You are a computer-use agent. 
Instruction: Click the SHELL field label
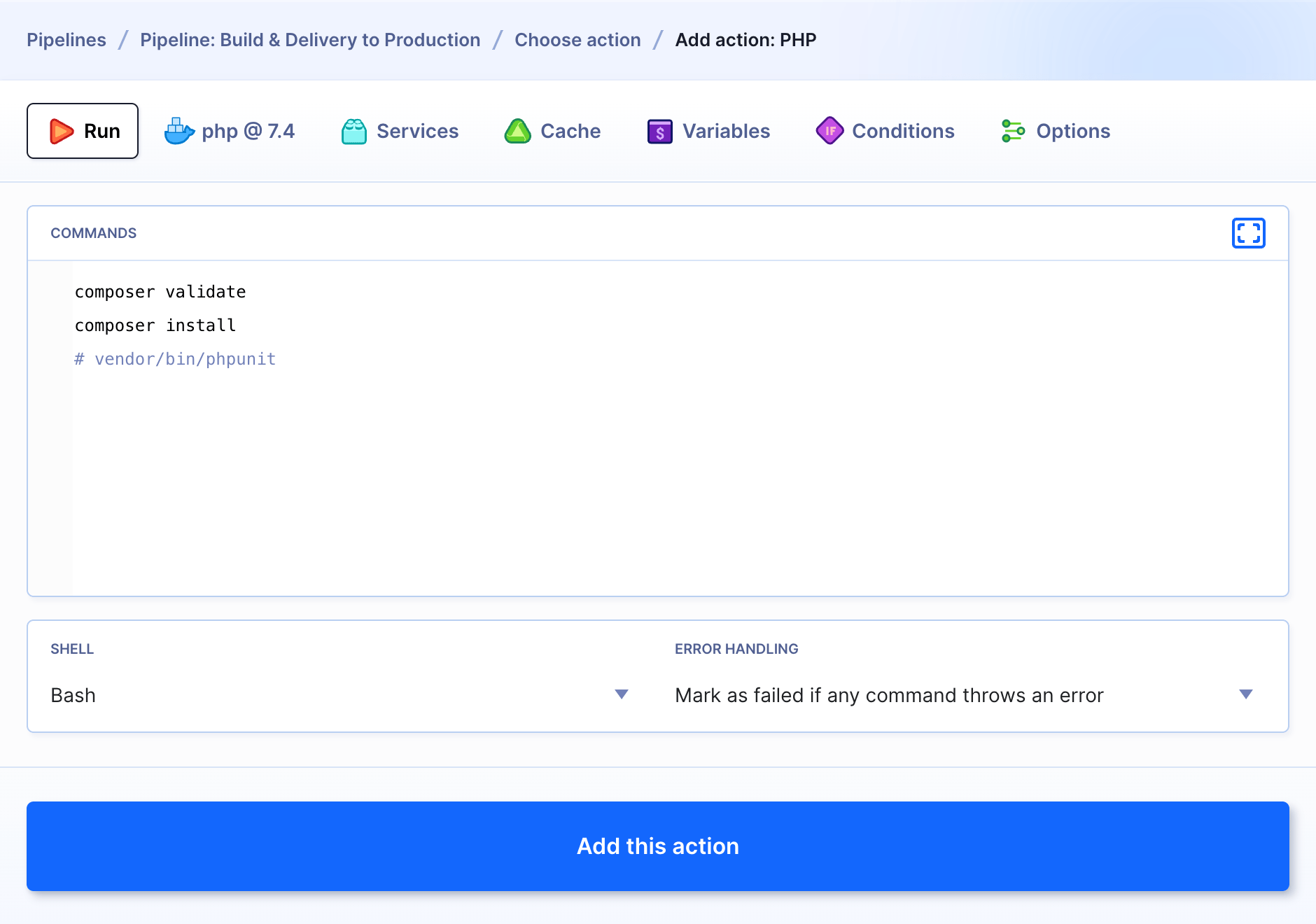72,649
